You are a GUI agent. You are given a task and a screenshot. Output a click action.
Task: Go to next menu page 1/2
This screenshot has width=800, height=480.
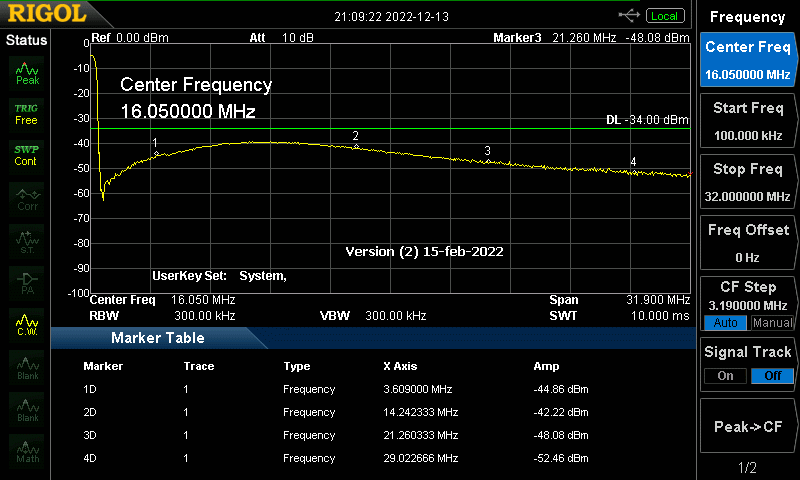[747, 468]
